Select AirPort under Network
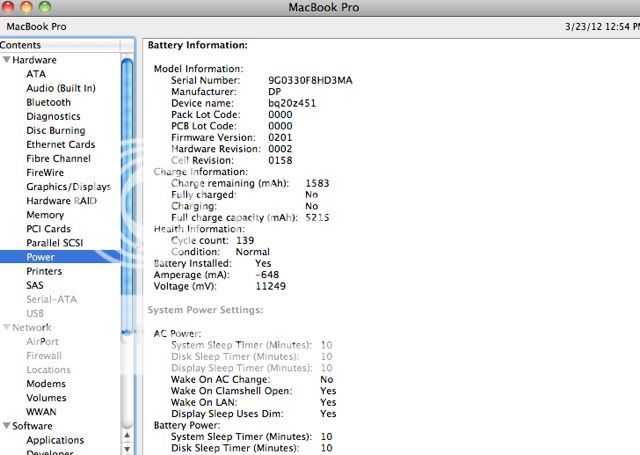Image resolution: width=640 pixels, height=455 pixels. 42,342
